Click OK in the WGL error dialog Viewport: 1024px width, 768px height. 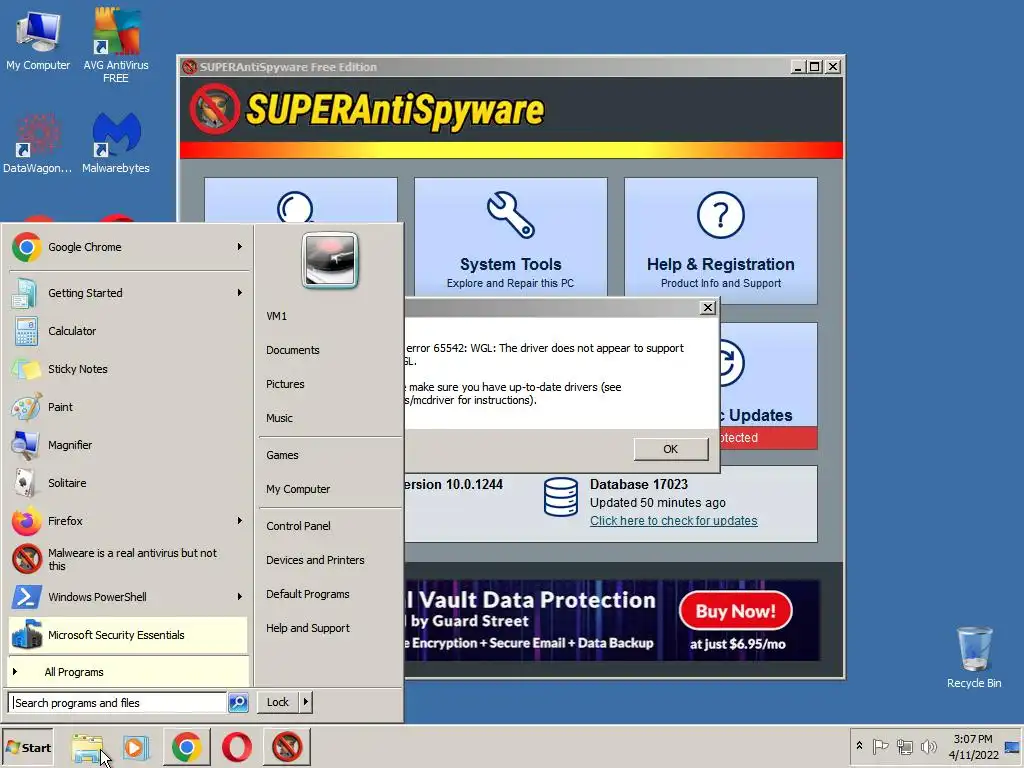pos(671,449)
